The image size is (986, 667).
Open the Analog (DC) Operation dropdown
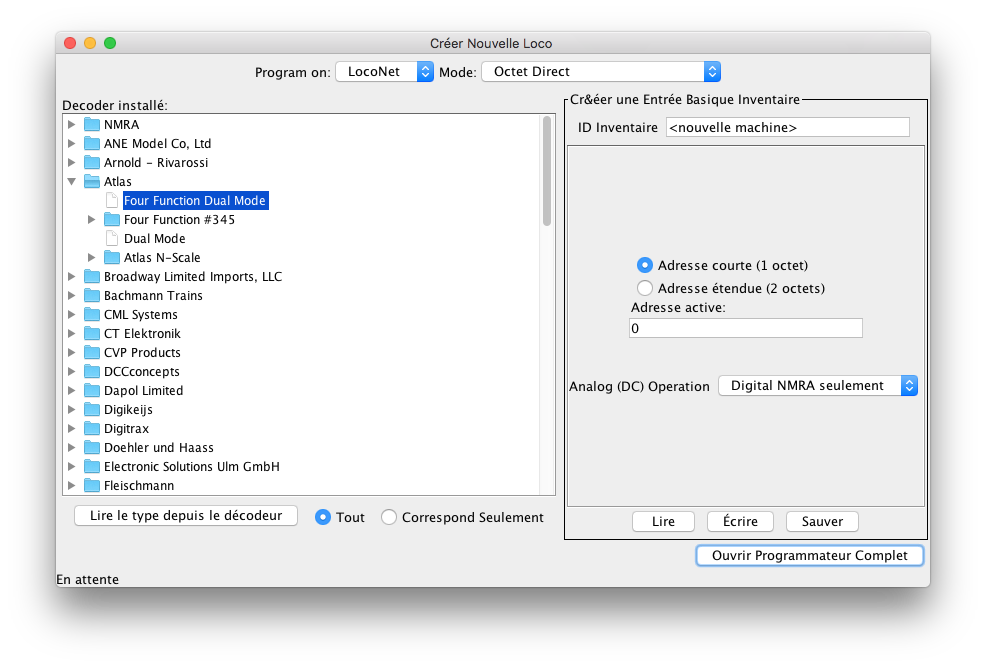[817, 386]
